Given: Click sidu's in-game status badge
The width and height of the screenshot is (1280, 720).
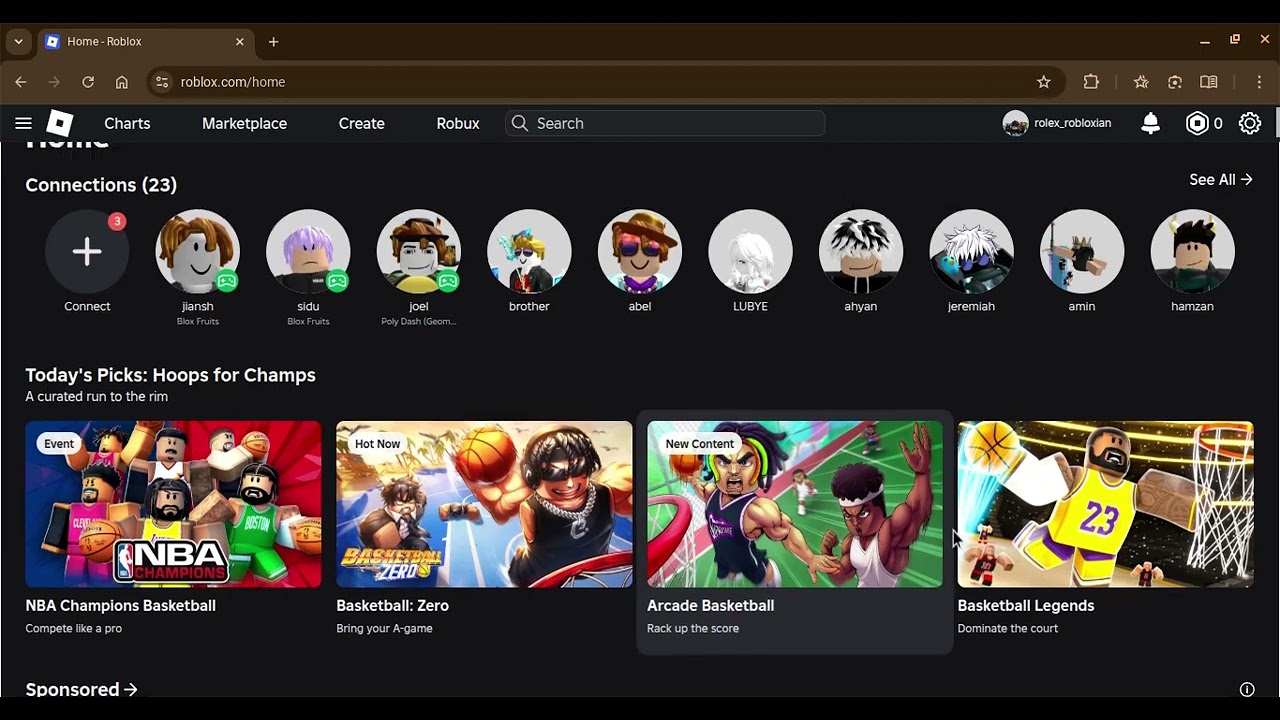Looking at the screenshot, I should pyautogui.click(x=338, y=281).
